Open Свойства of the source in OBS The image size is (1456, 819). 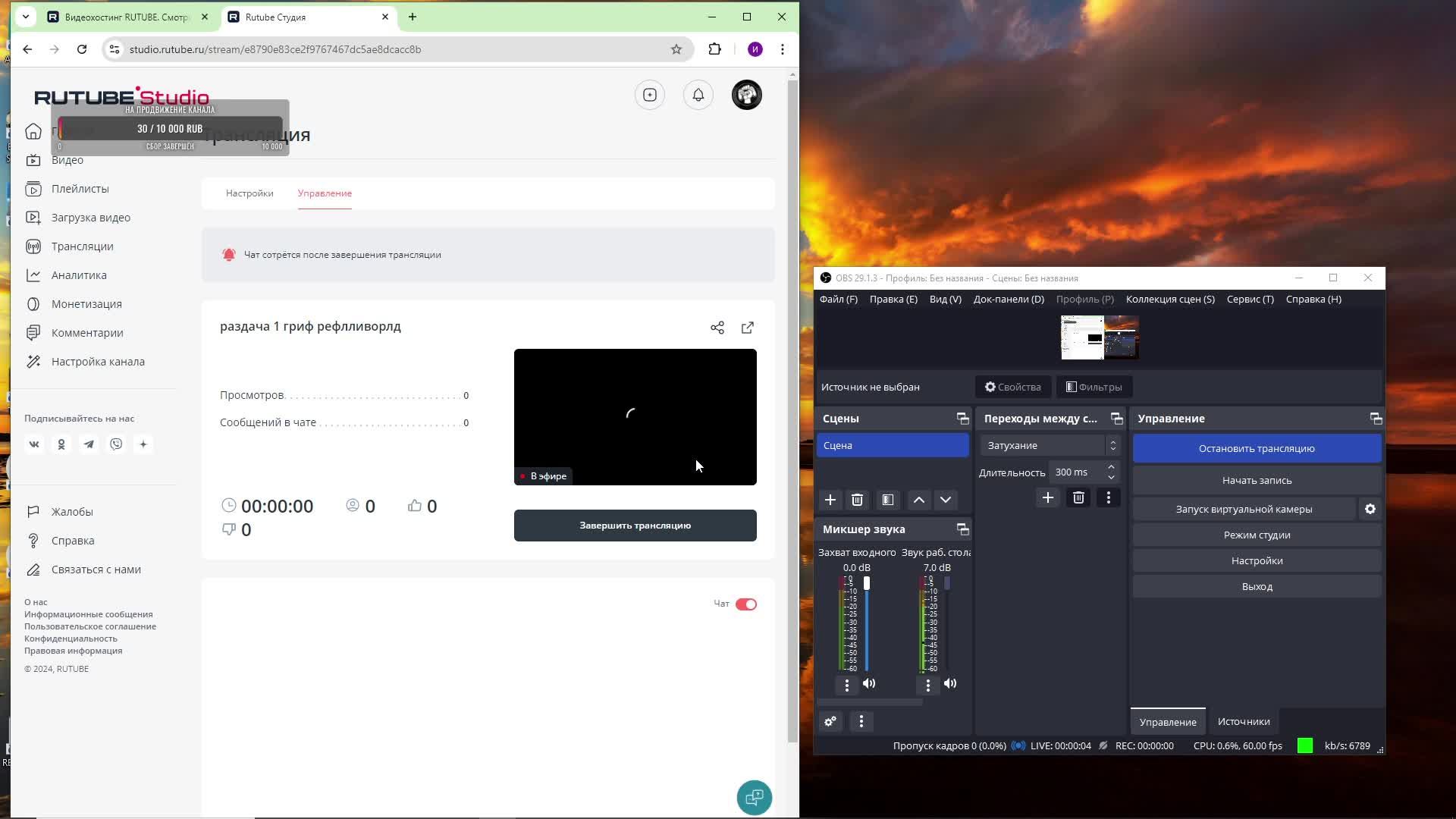[x=1013, y=388]
